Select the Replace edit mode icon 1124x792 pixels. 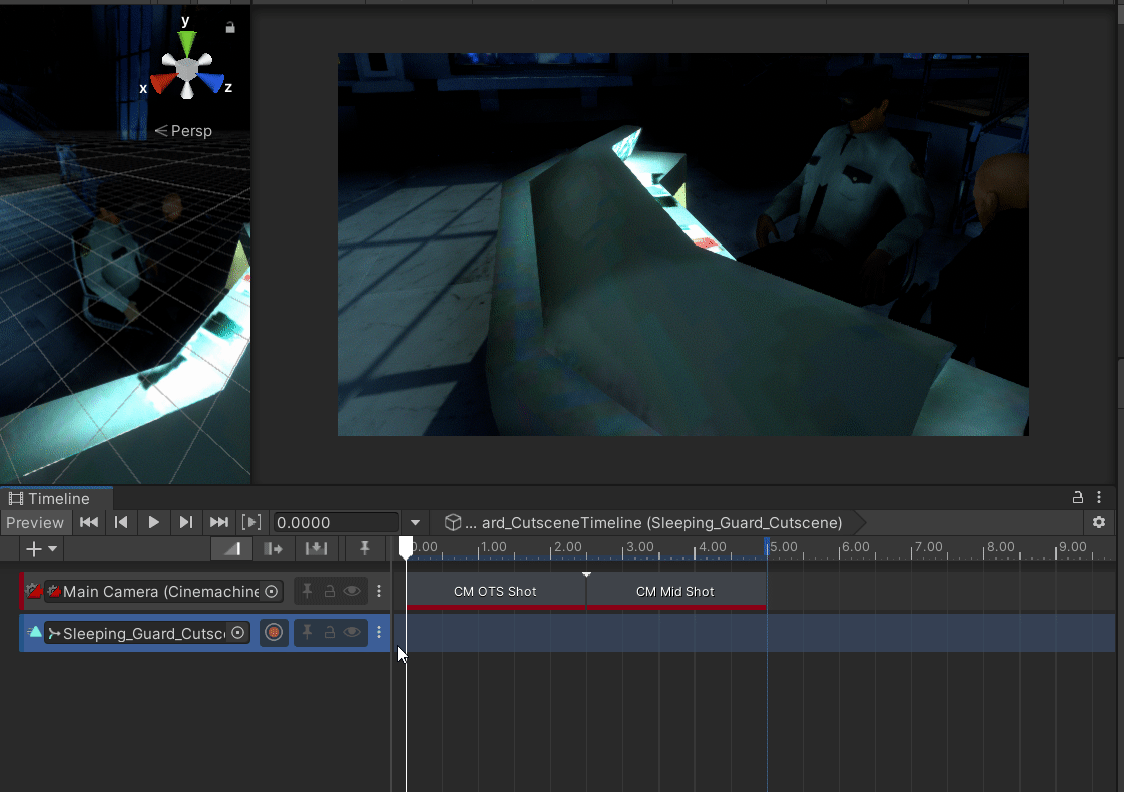[x=316, y=549]
